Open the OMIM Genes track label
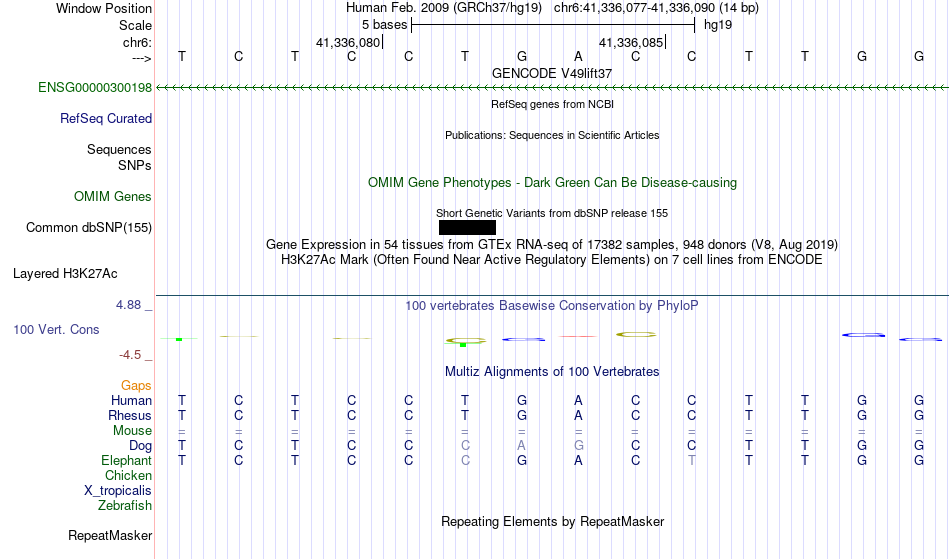 (x=113, y=197)
